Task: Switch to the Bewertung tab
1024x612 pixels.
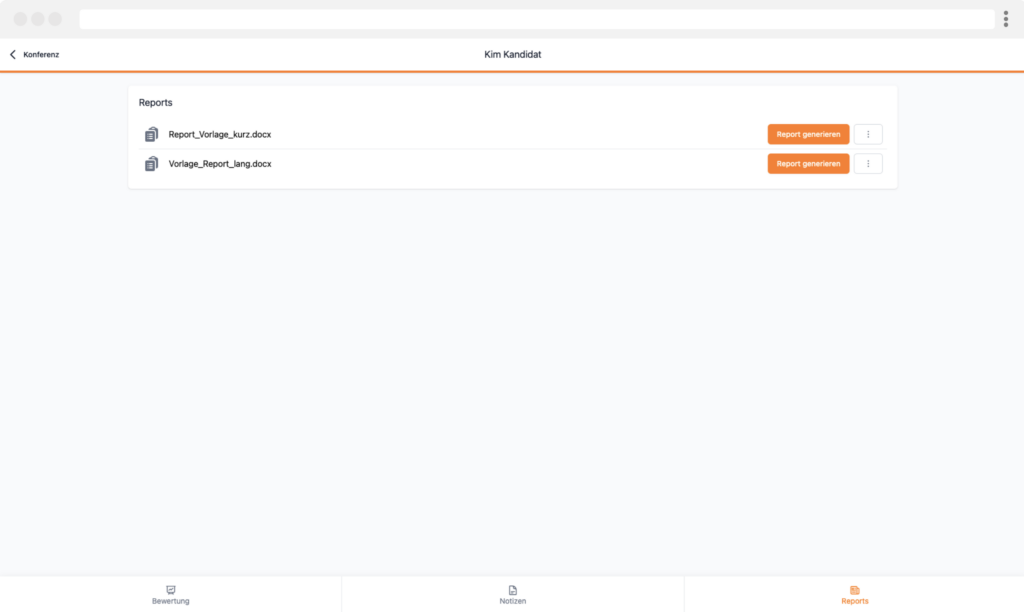Action: 170,595
